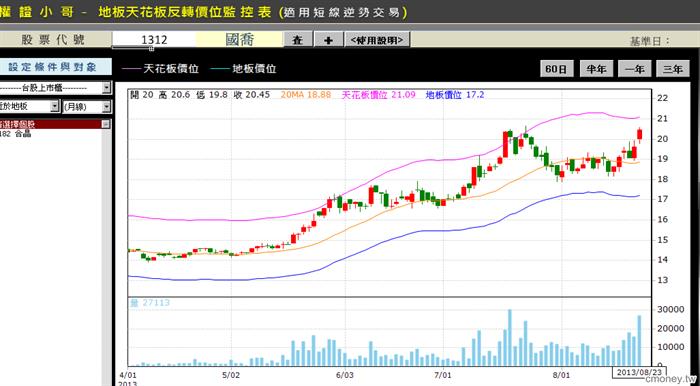Click the 6/03 date axis label
This screenshot has width=700, height=386.
345,376
